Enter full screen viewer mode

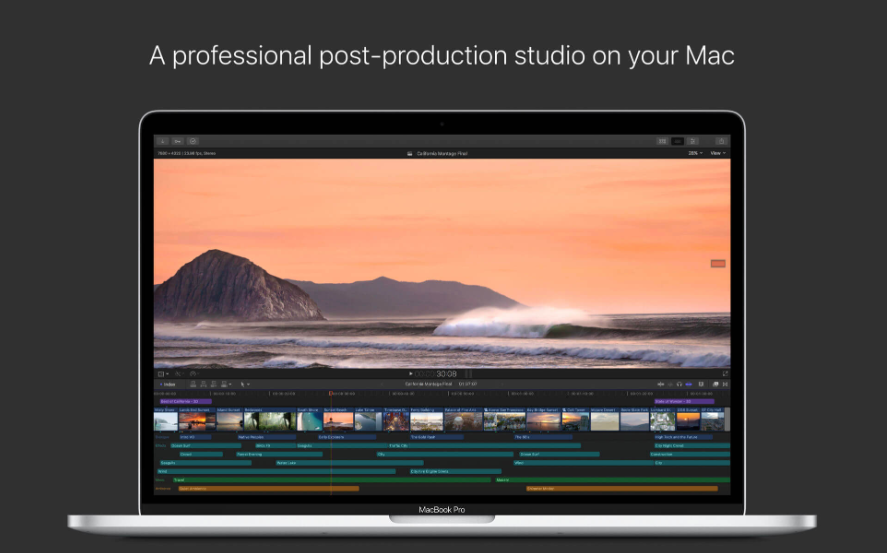pyautogui.click(x=725, y=374)
